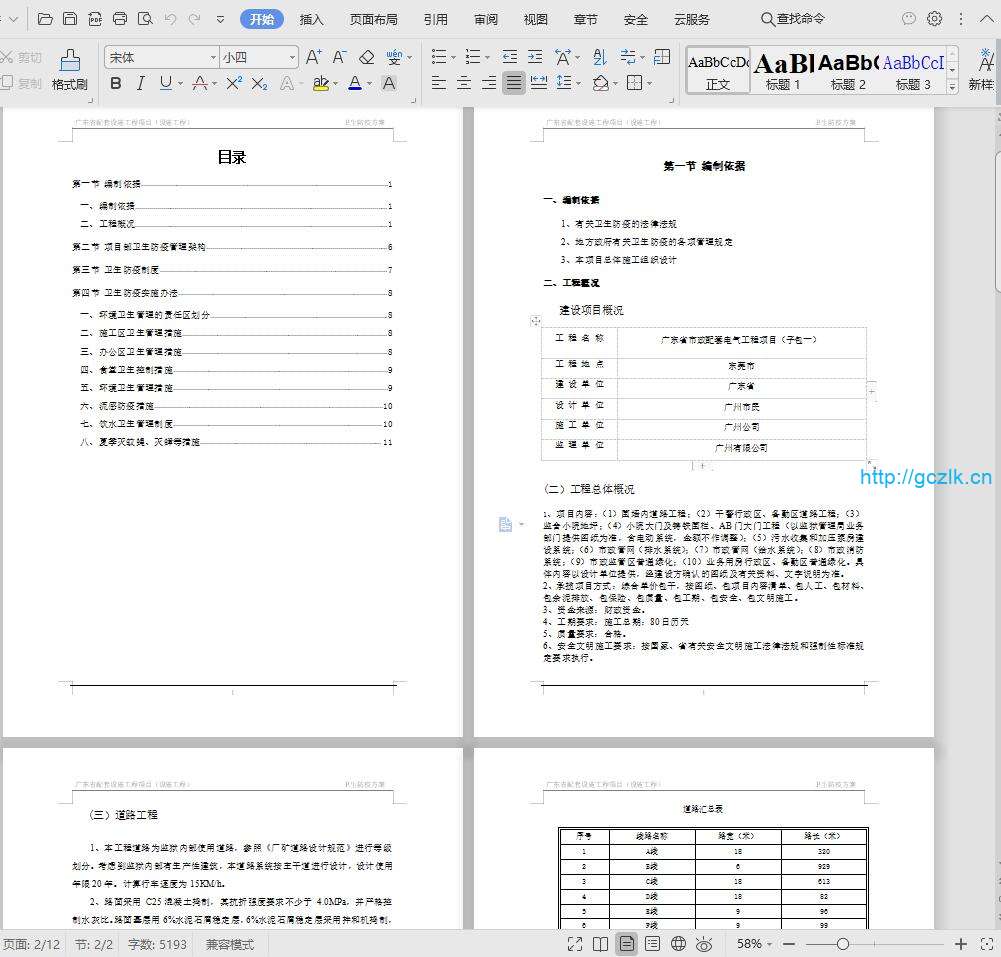
Task: Enter full screen view from status bar
Action: [575, 944]
